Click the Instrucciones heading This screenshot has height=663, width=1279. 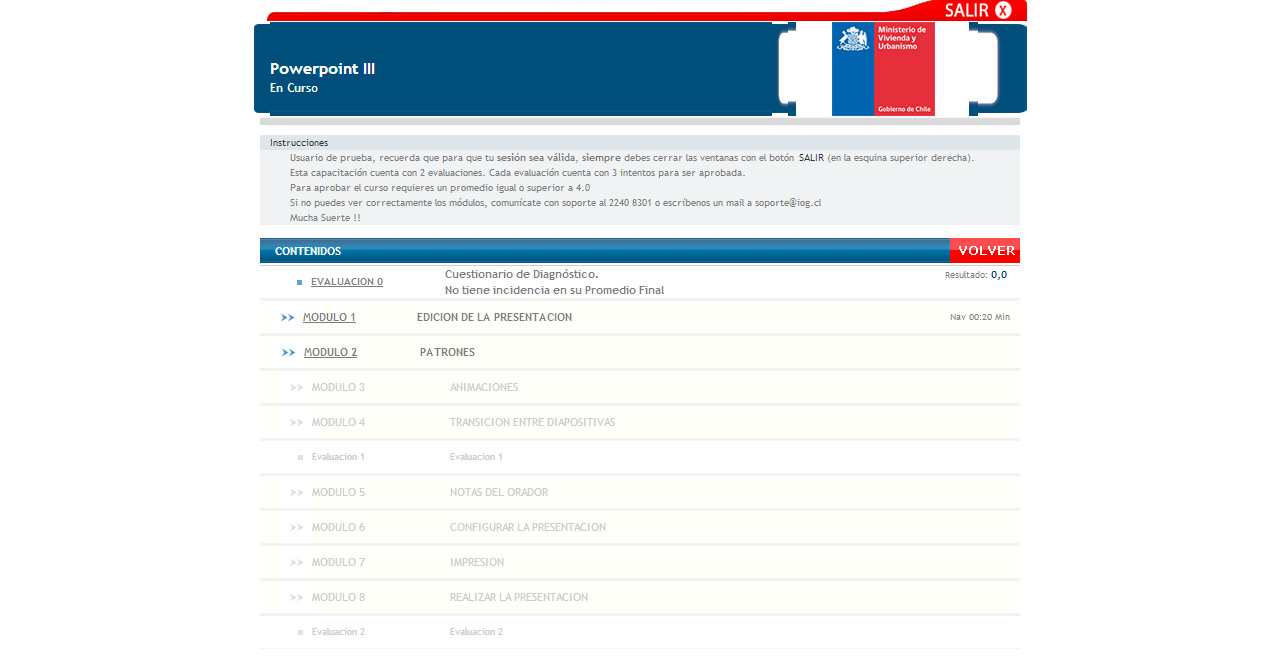click(299, 143)
